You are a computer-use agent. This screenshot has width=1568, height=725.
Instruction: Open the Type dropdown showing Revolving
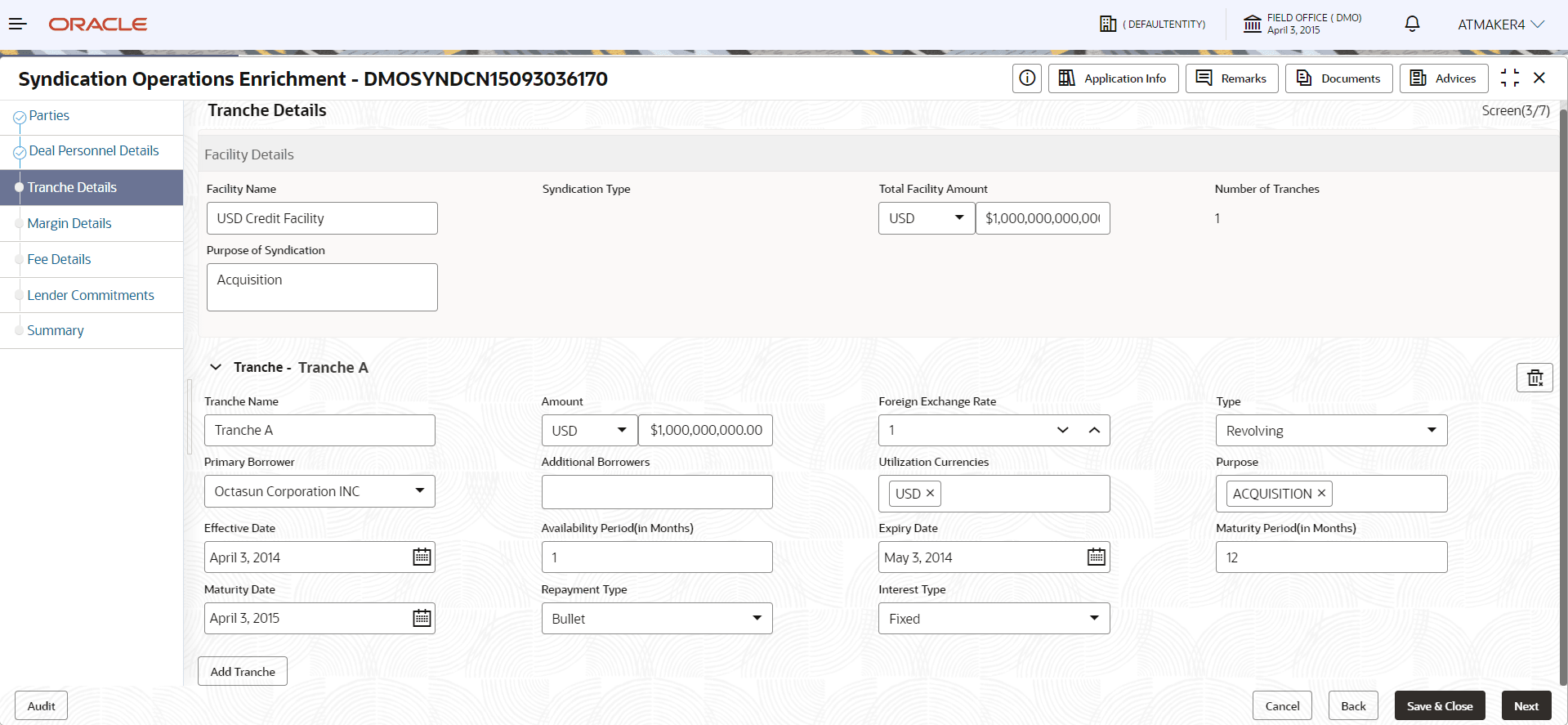click(1331, 430)
